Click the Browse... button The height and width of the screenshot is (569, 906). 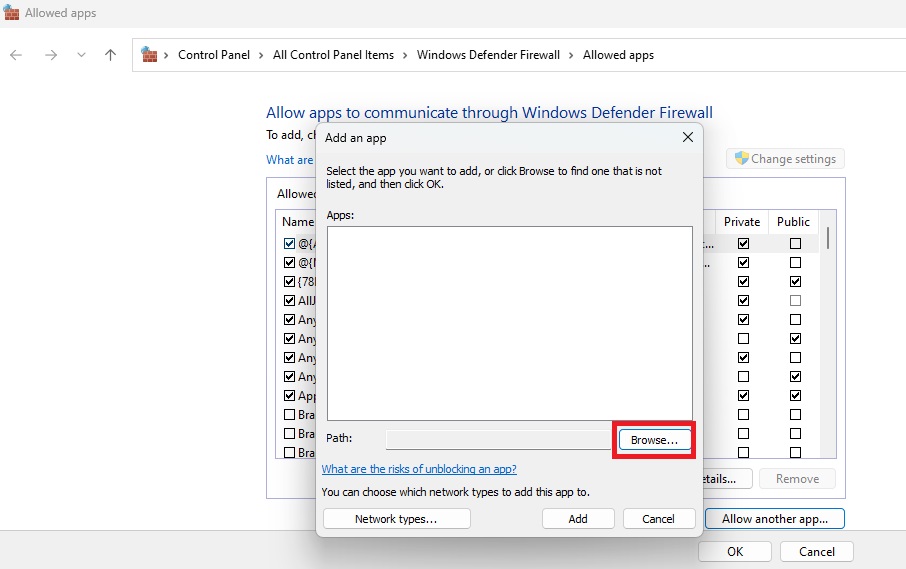point(654,440)
